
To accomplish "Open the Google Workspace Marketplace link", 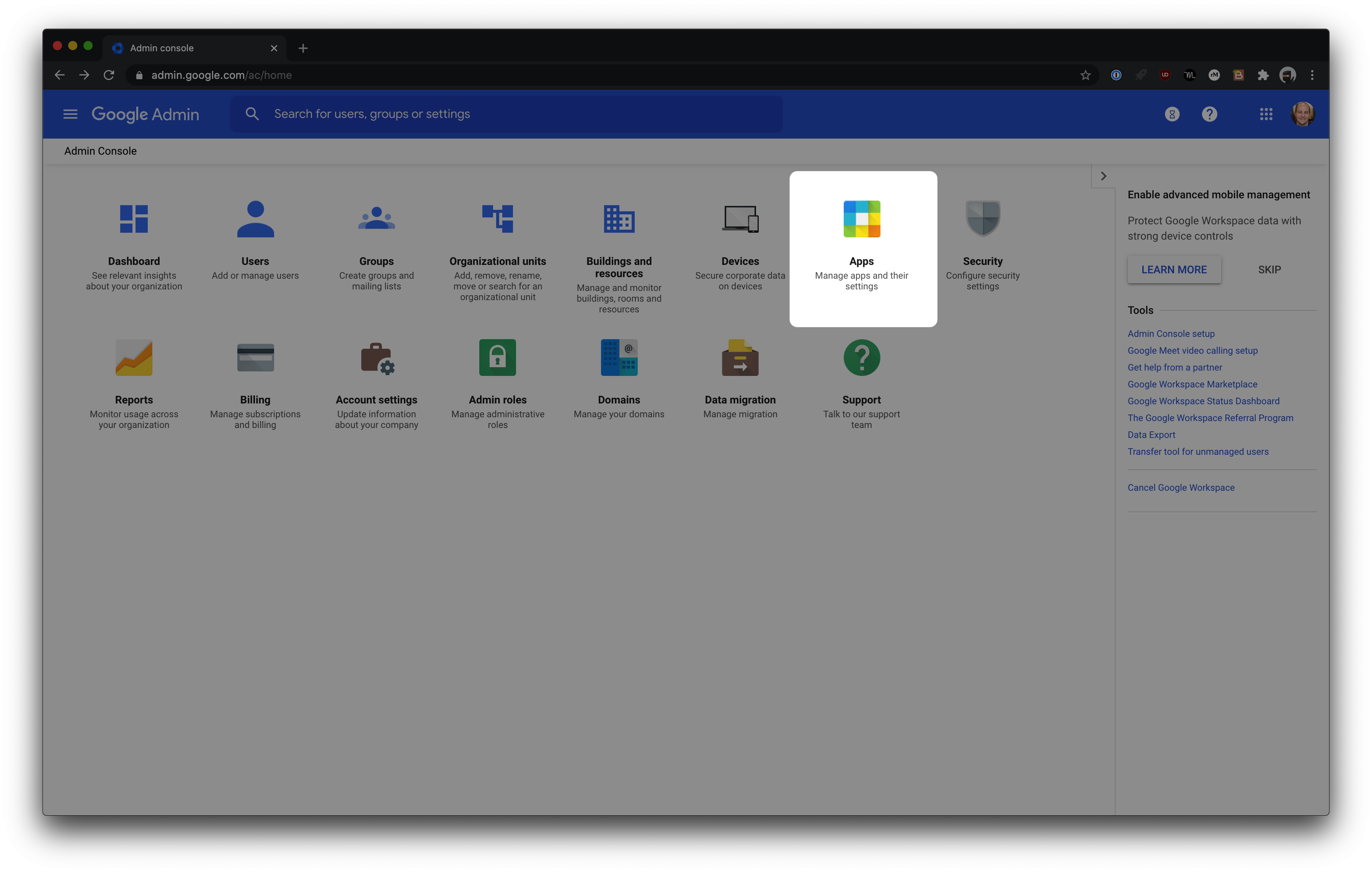I will pyautogui.click(x=1192, y=384).
